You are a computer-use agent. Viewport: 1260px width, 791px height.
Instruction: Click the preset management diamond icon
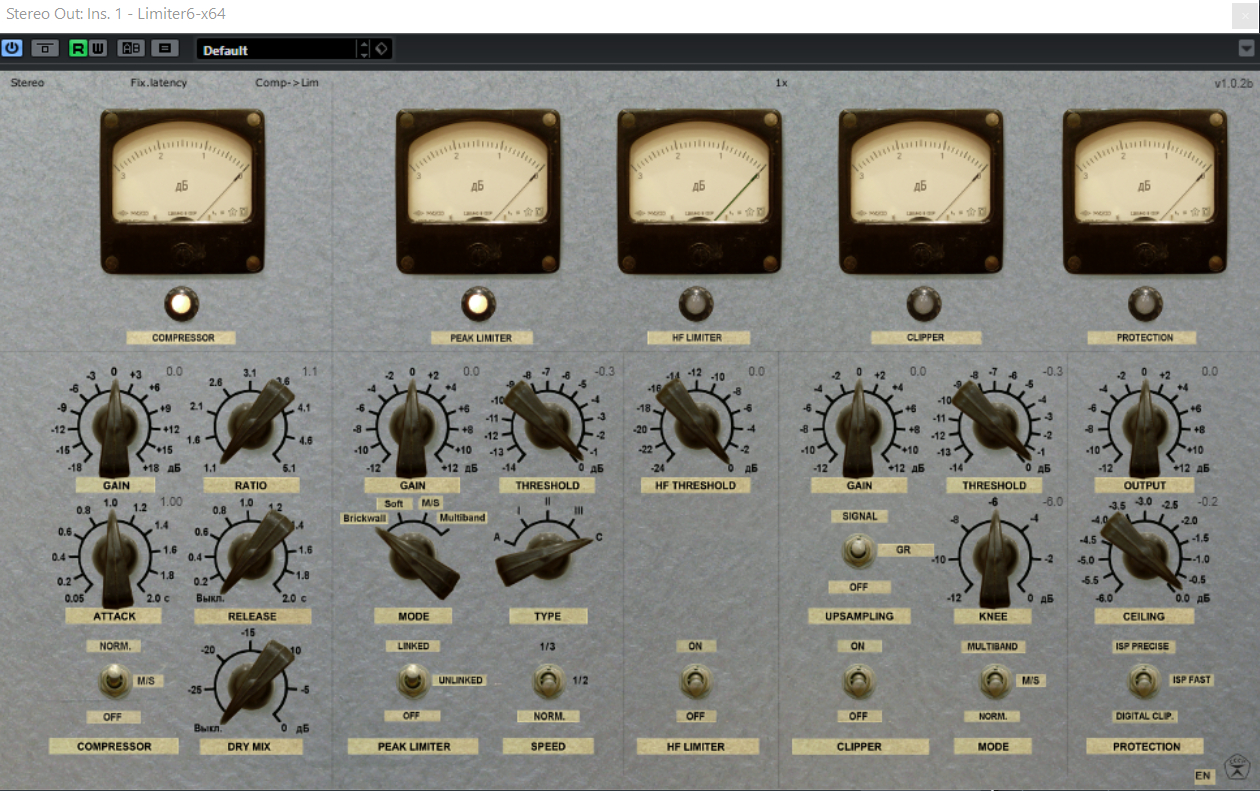tap(382, 49)
